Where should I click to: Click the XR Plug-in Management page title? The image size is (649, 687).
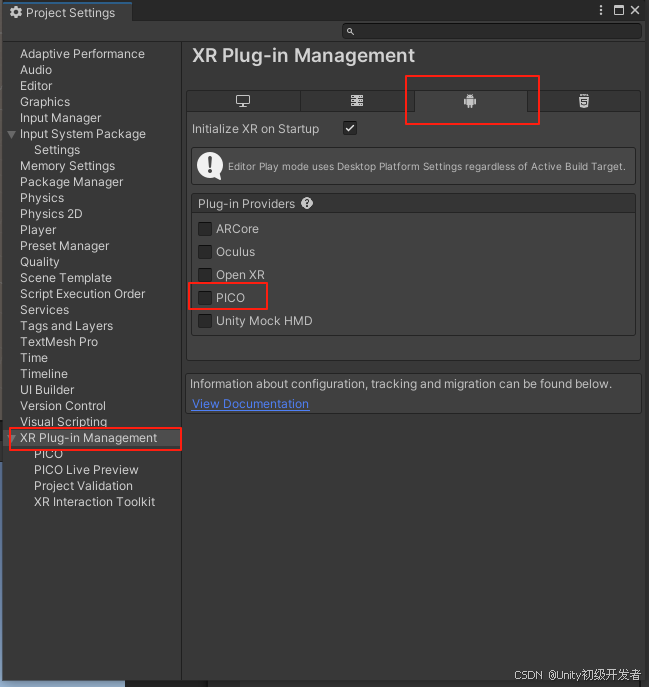(303, 56)
